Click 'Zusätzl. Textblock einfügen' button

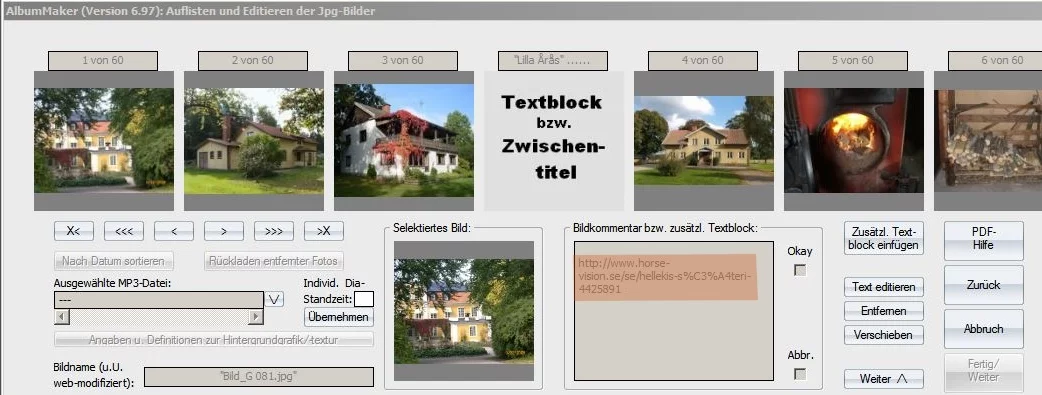click(884, 238)
